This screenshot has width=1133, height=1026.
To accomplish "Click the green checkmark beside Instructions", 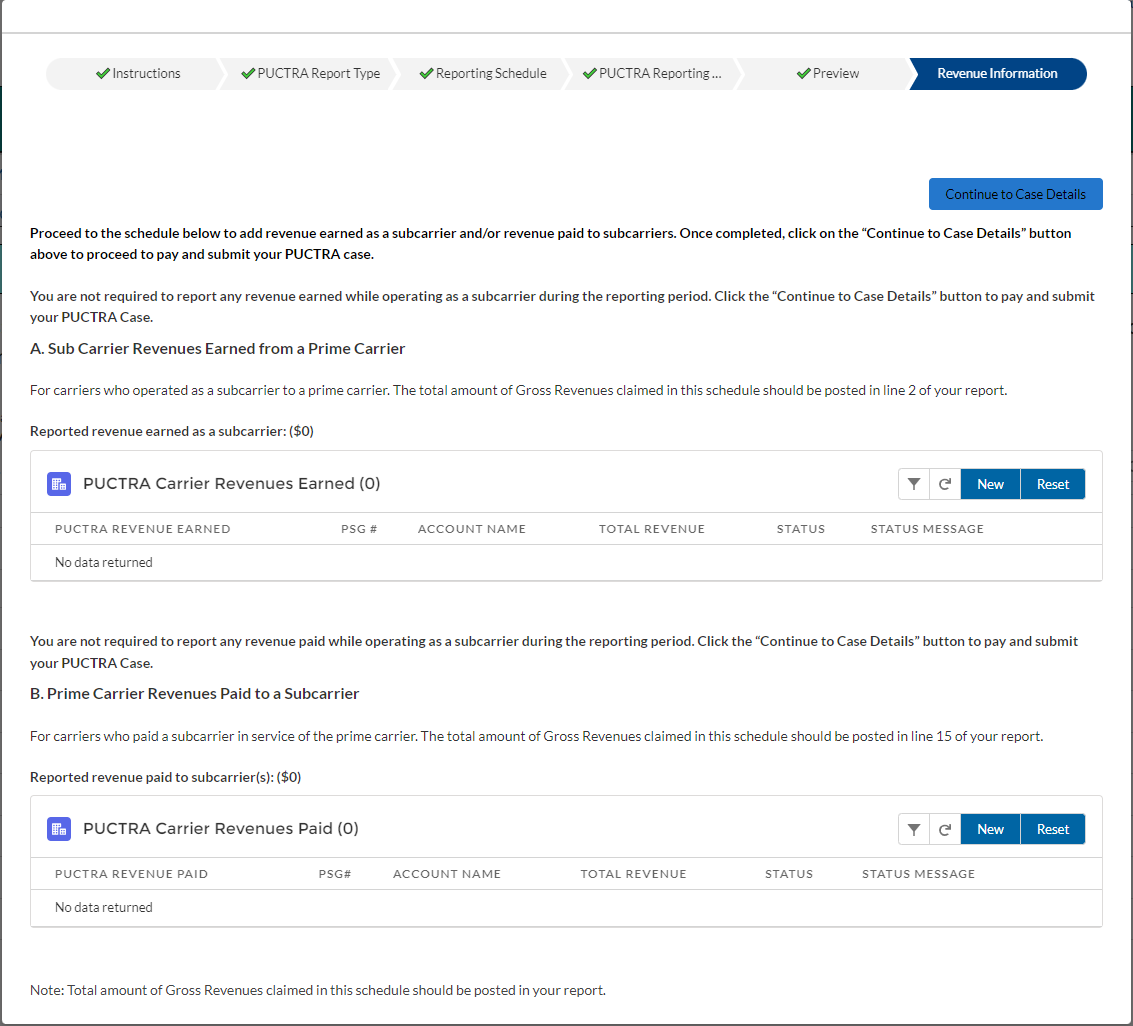I will click(103, 74).
